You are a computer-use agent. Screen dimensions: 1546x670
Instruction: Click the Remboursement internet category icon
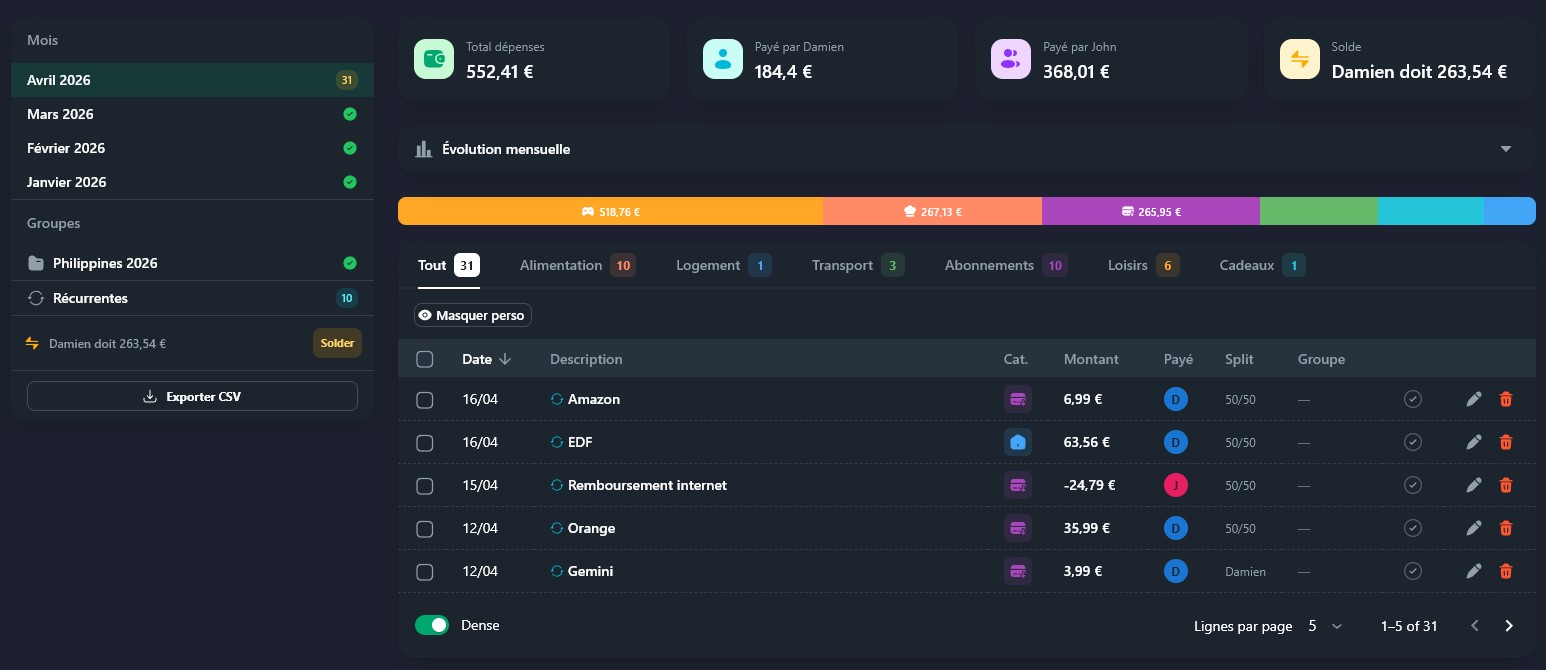pyautogui.click(x=1017, y=485)
